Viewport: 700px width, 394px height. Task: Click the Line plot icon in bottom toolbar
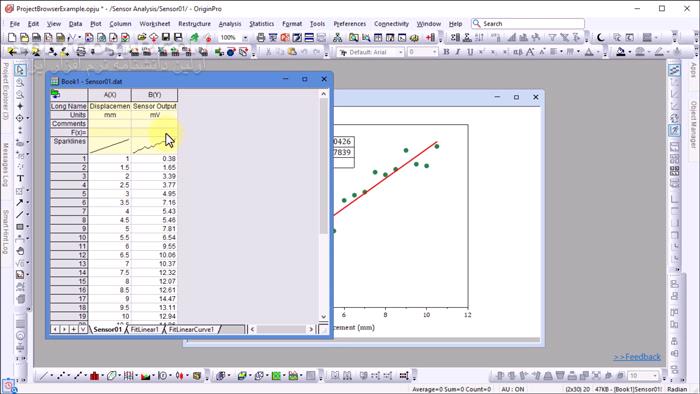click(43, 376)
